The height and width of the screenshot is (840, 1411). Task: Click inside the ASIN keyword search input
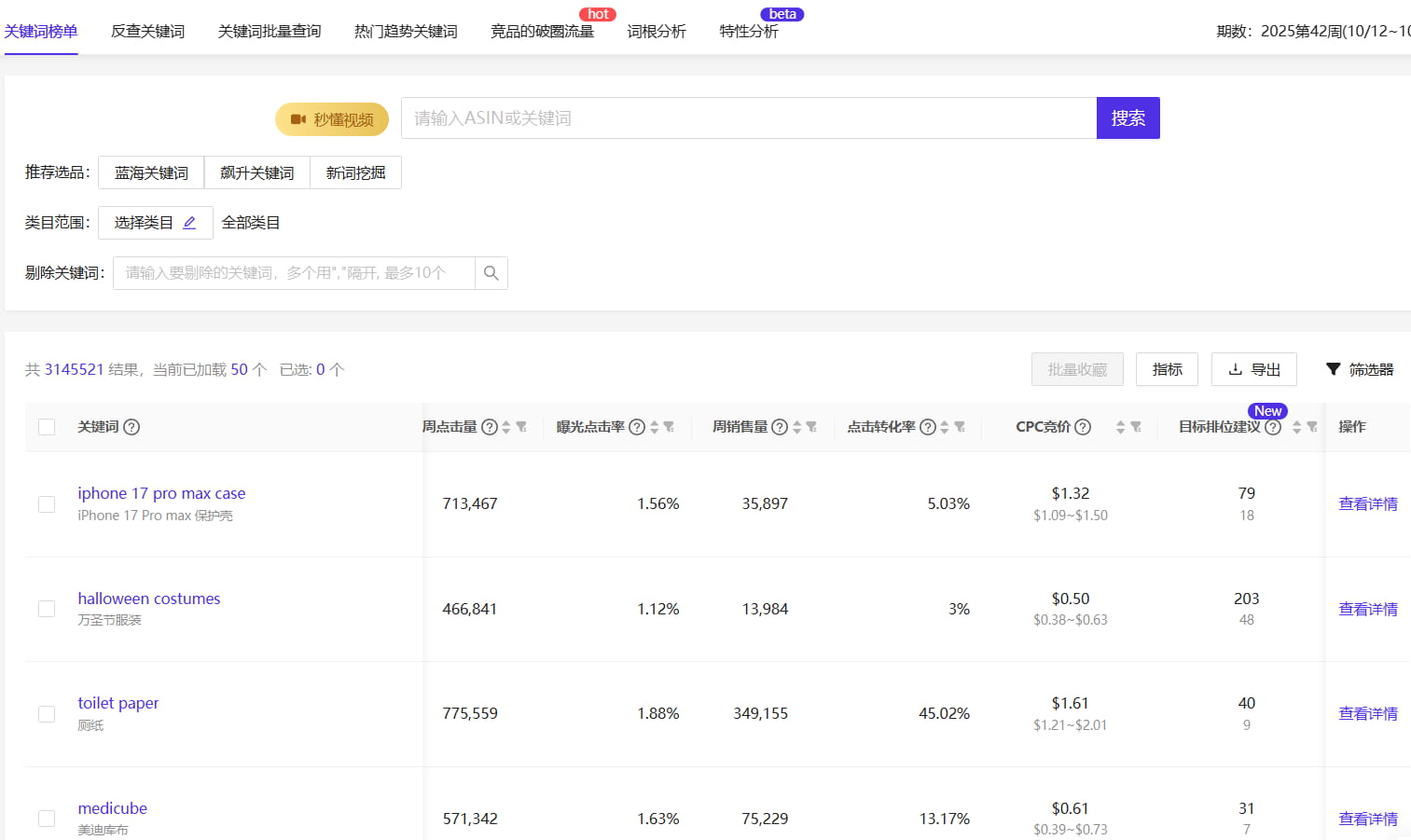point(746,117)
